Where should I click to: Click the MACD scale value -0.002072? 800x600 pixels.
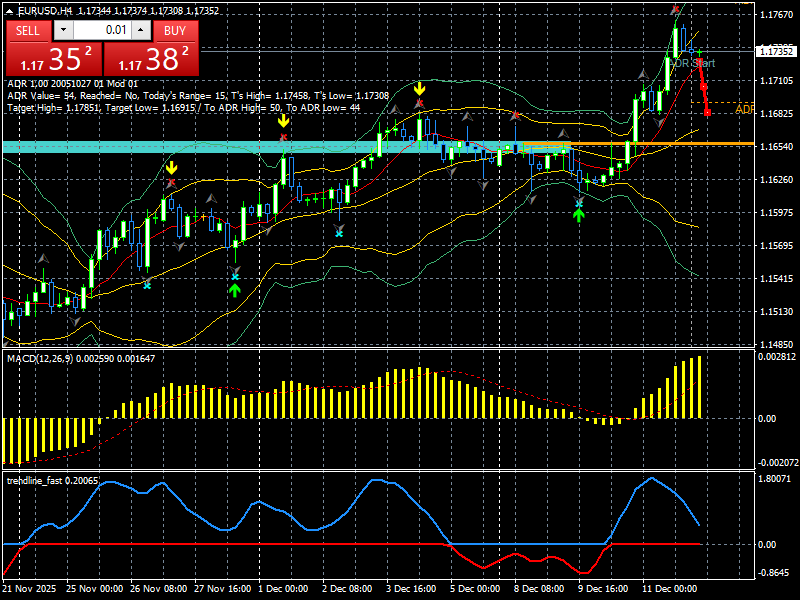coord(778,463)
